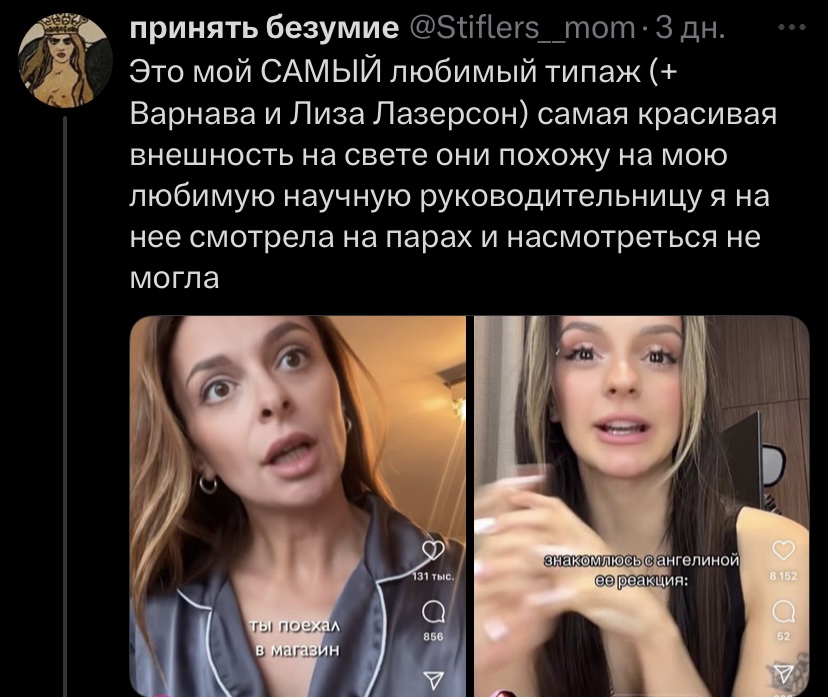Open the left attached video image

(x=298, y=506)
